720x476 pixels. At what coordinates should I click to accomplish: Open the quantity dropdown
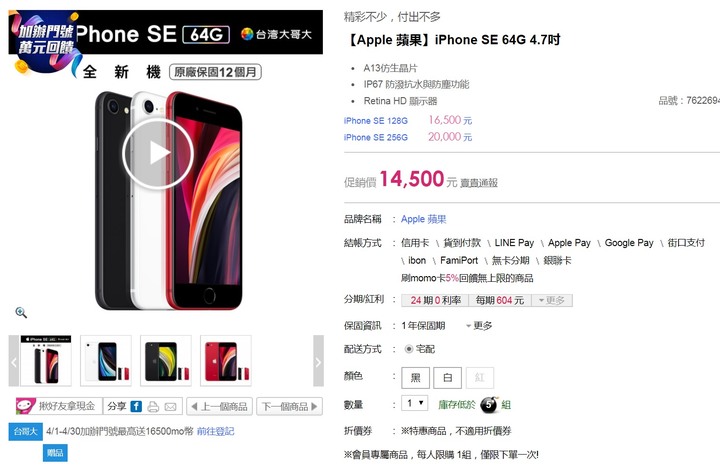click(x=415, y=403)
